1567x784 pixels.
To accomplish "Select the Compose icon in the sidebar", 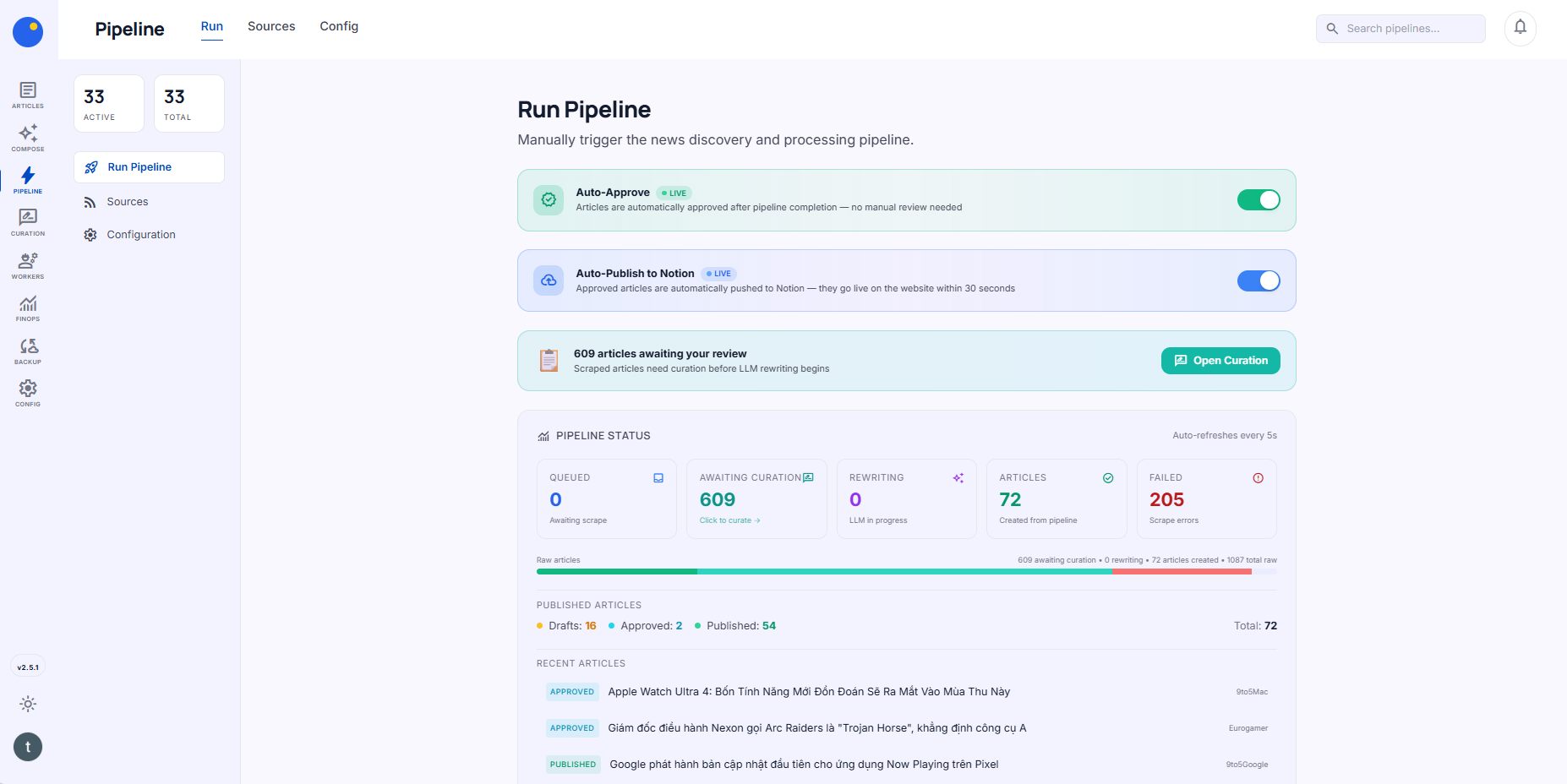I will [x=28, y=137].
